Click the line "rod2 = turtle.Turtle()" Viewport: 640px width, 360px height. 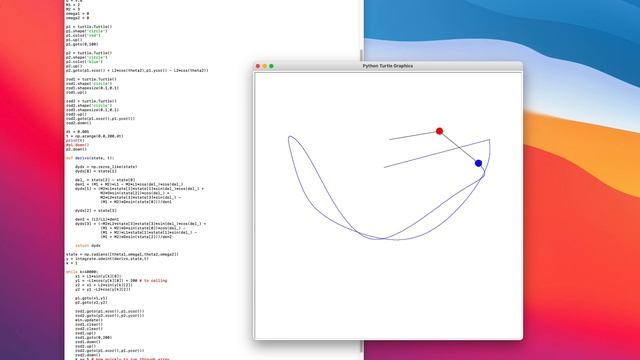tap(91, 101)
